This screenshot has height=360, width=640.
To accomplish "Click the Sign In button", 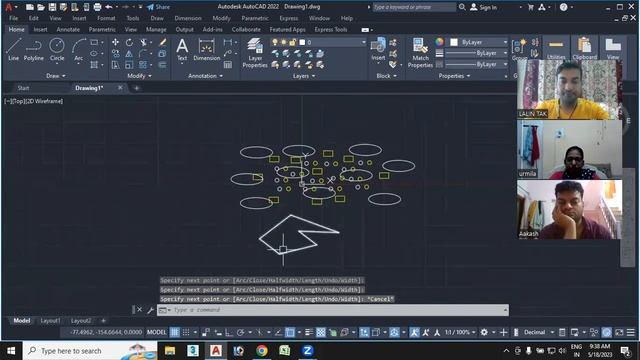I will pyautogui.click(x=484, y=7).
